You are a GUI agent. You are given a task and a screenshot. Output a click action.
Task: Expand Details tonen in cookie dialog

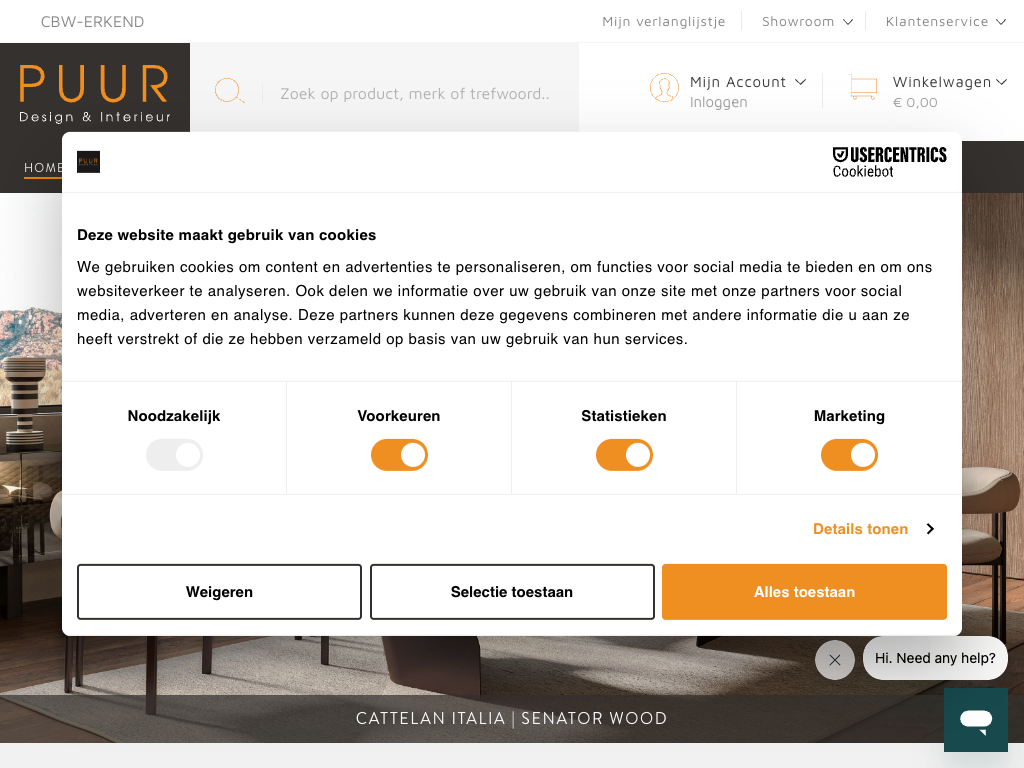click(x=872, y=529)
